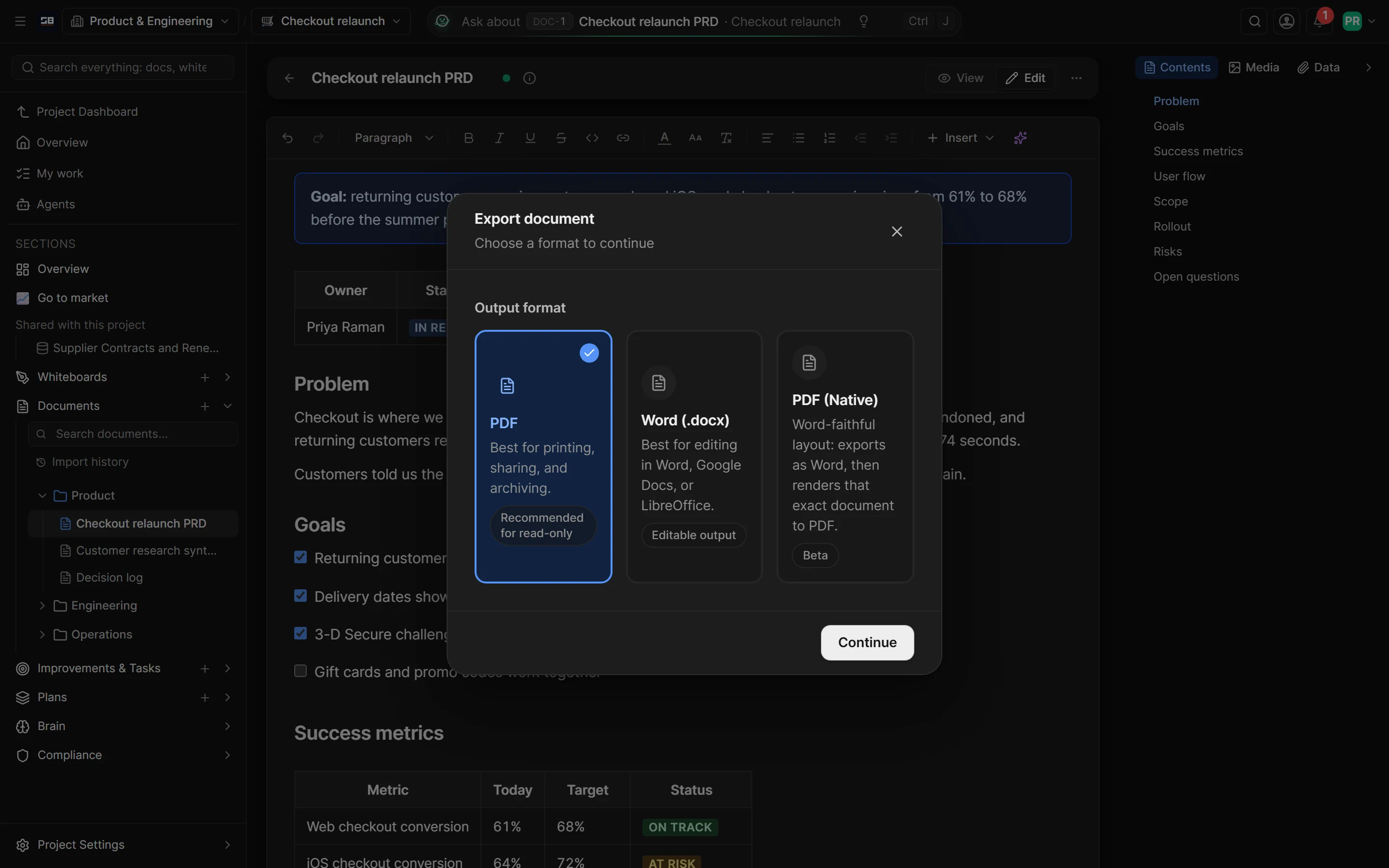1389x868 pixels.
Task: Click the search icon in top bar
Action: [1255, 21]
